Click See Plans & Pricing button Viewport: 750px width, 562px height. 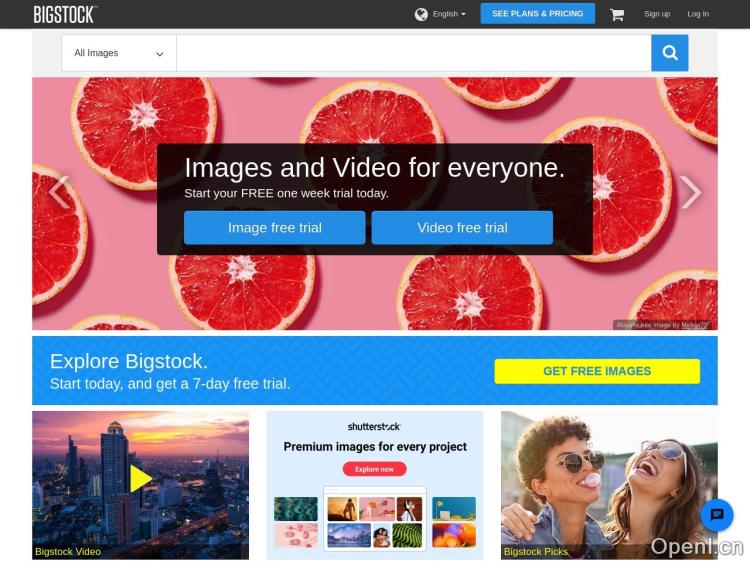coord(537,14)
